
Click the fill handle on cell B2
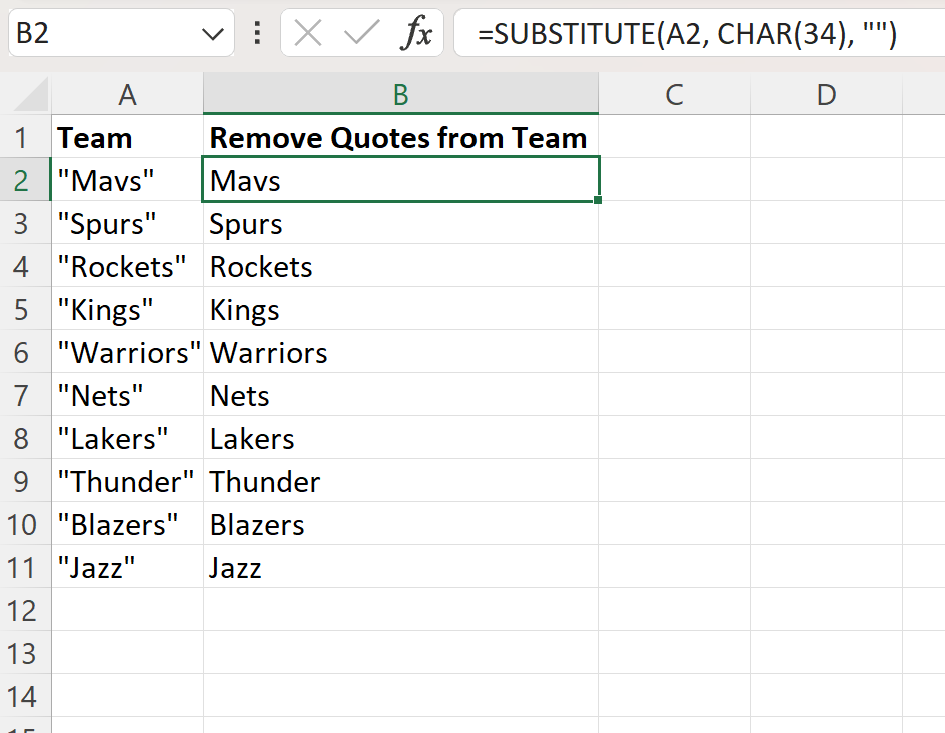click(x=598, y=200)
